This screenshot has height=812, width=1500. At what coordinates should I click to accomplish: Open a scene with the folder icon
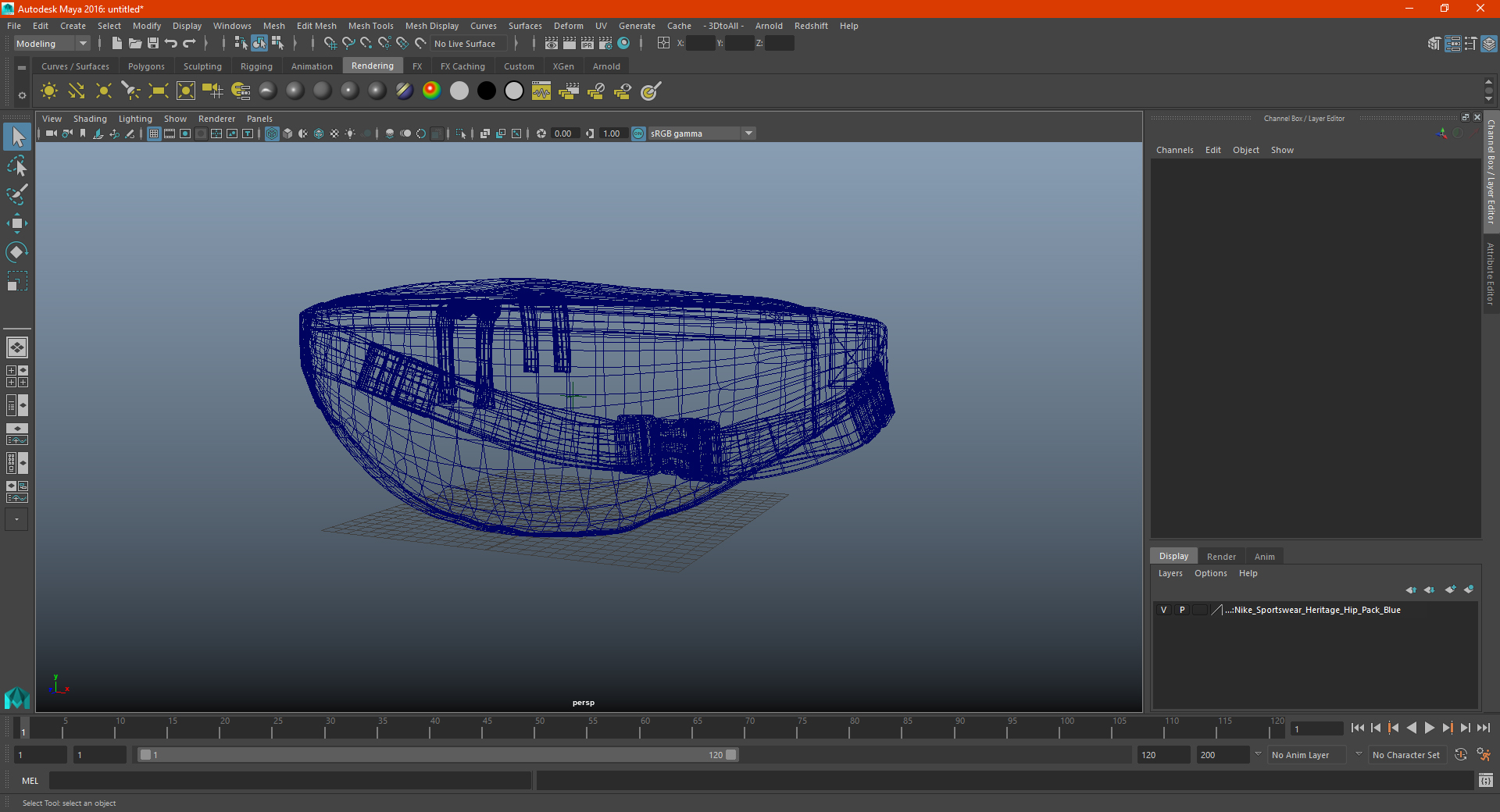[x=134, y=43]
